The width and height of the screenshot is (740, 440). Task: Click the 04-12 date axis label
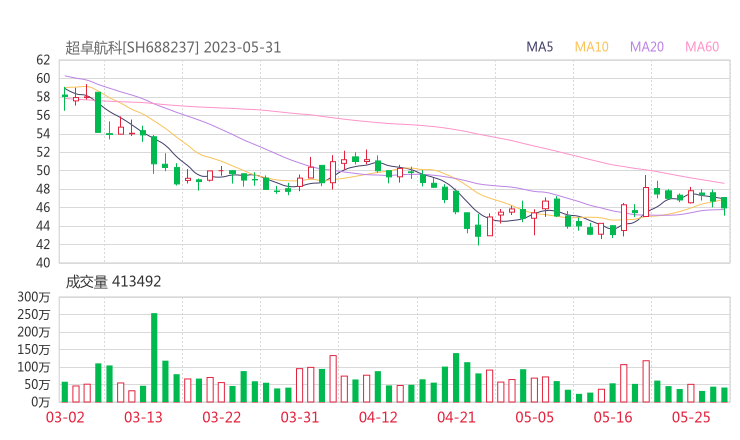378,417
